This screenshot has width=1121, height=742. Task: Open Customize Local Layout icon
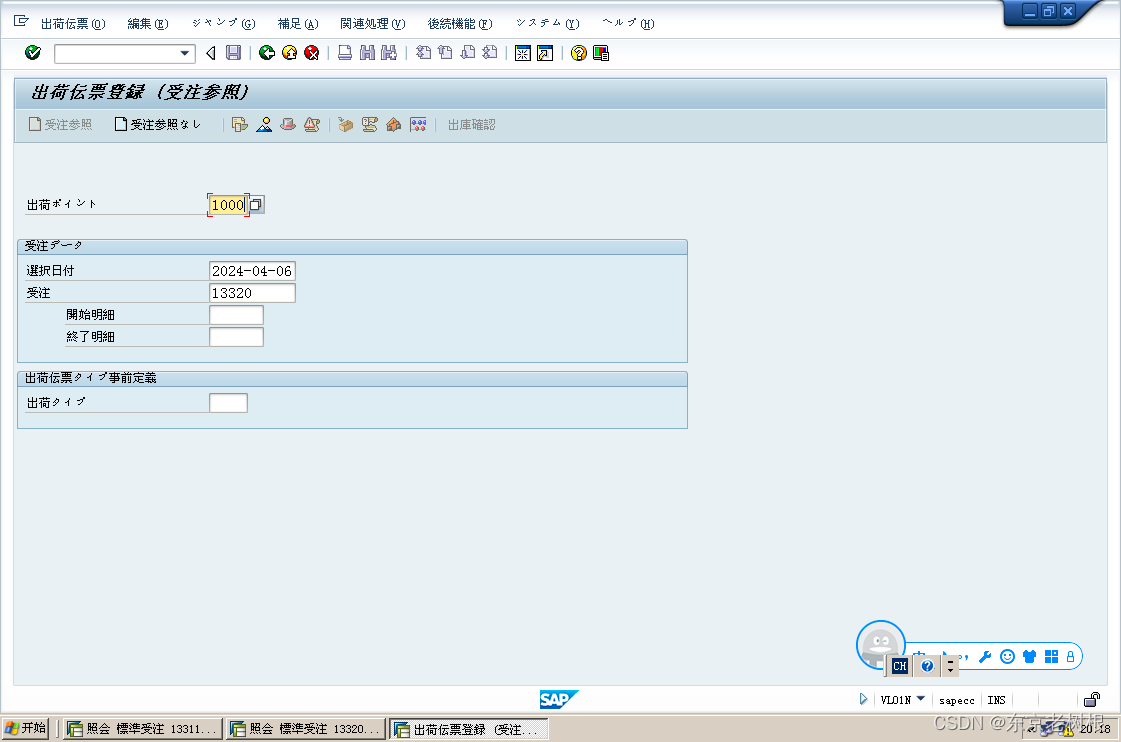coord(601,54)
